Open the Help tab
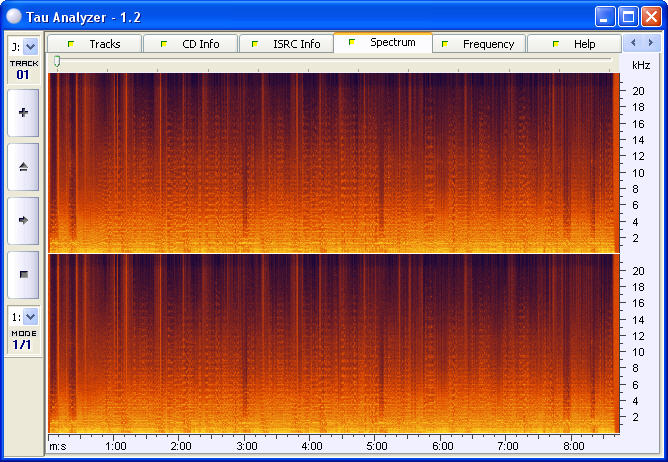Screen dimensions: 668x462 574,44
